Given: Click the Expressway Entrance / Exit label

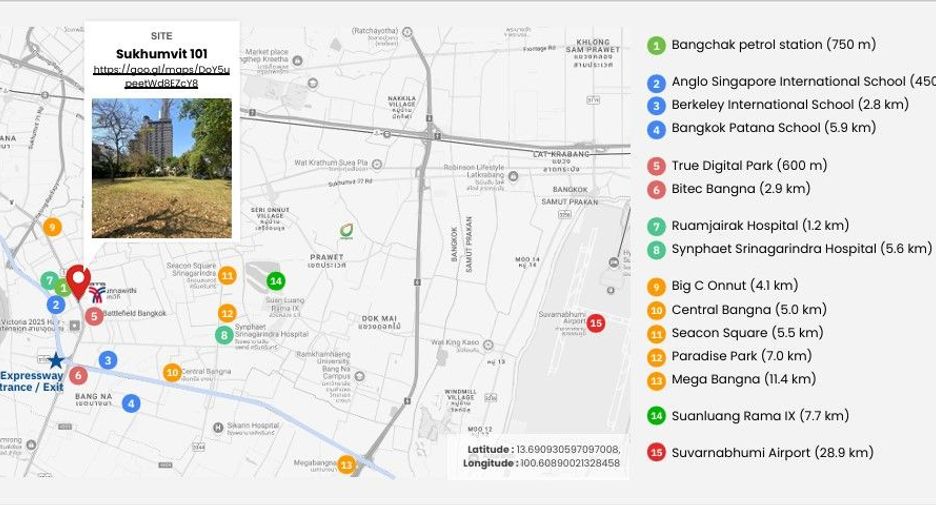Looking at the screenshot, I should (32, 381).
